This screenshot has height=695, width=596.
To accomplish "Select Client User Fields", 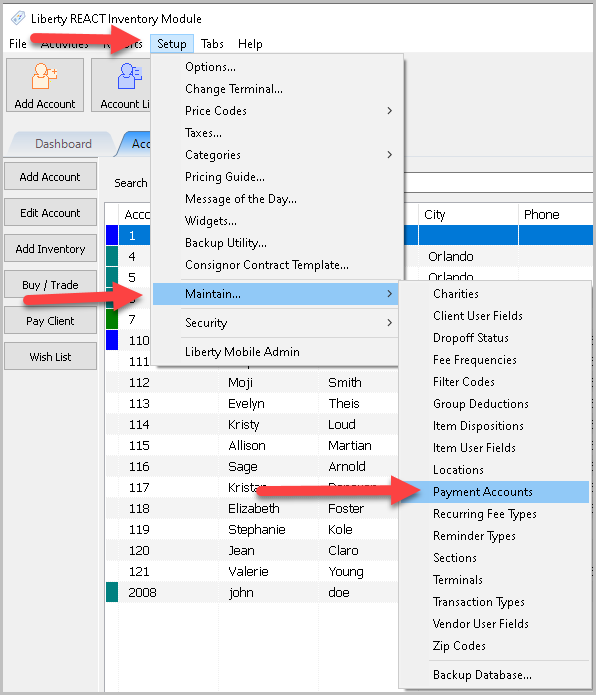I will [495, 316].
